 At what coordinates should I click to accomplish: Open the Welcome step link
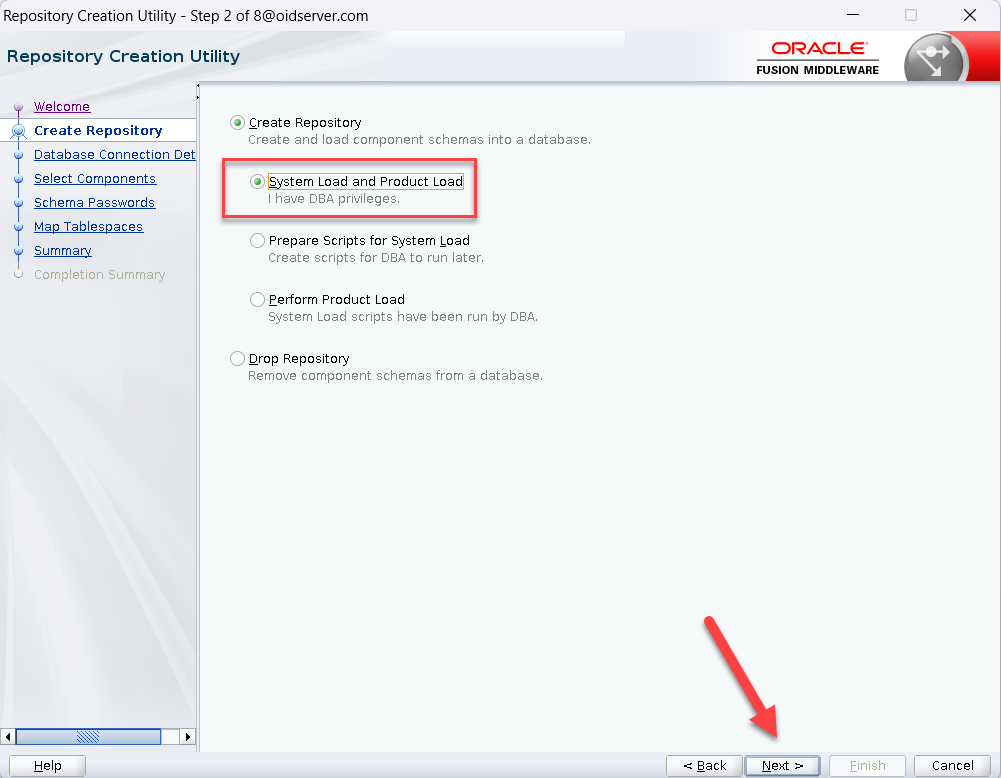(x=62, y=107)
